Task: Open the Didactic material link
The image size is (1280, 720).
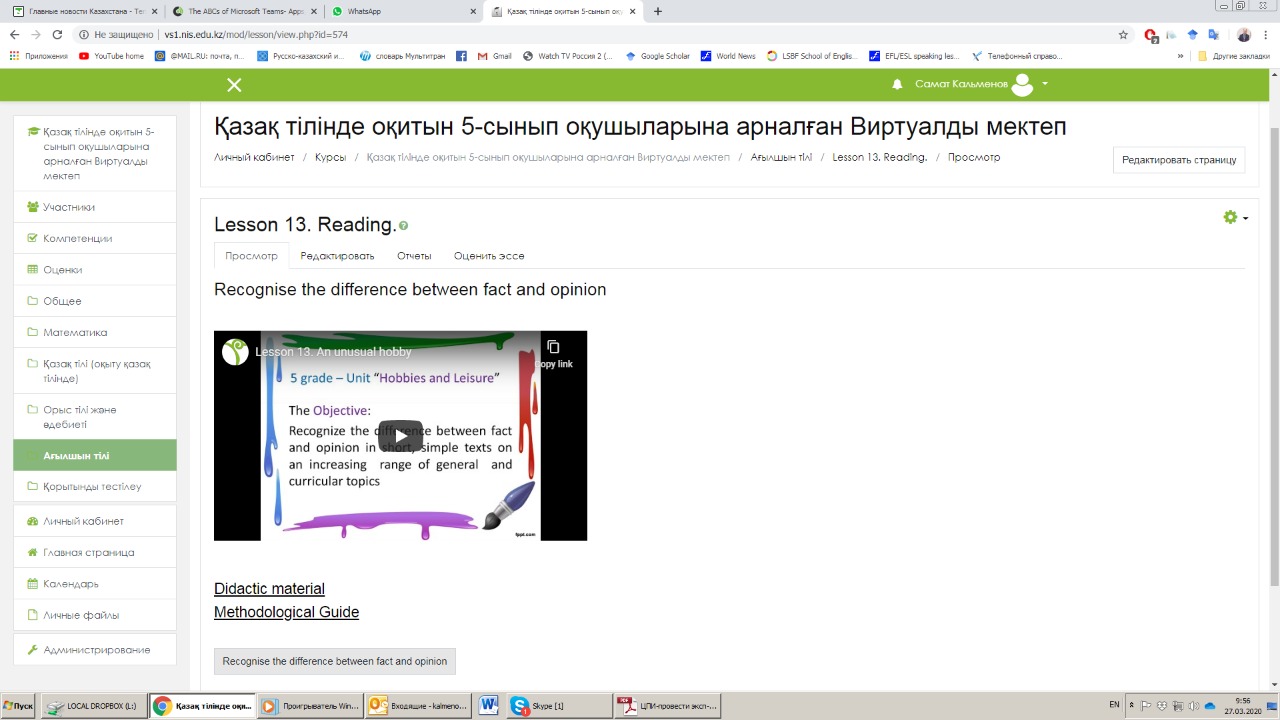Action: (x=269, y=589)
